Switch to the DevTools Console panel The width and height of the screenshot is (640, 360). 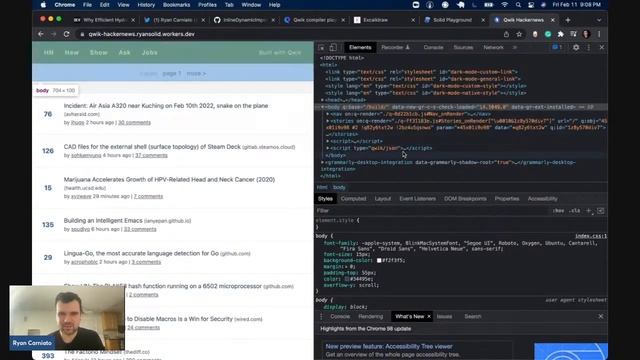tap(433, 47)
